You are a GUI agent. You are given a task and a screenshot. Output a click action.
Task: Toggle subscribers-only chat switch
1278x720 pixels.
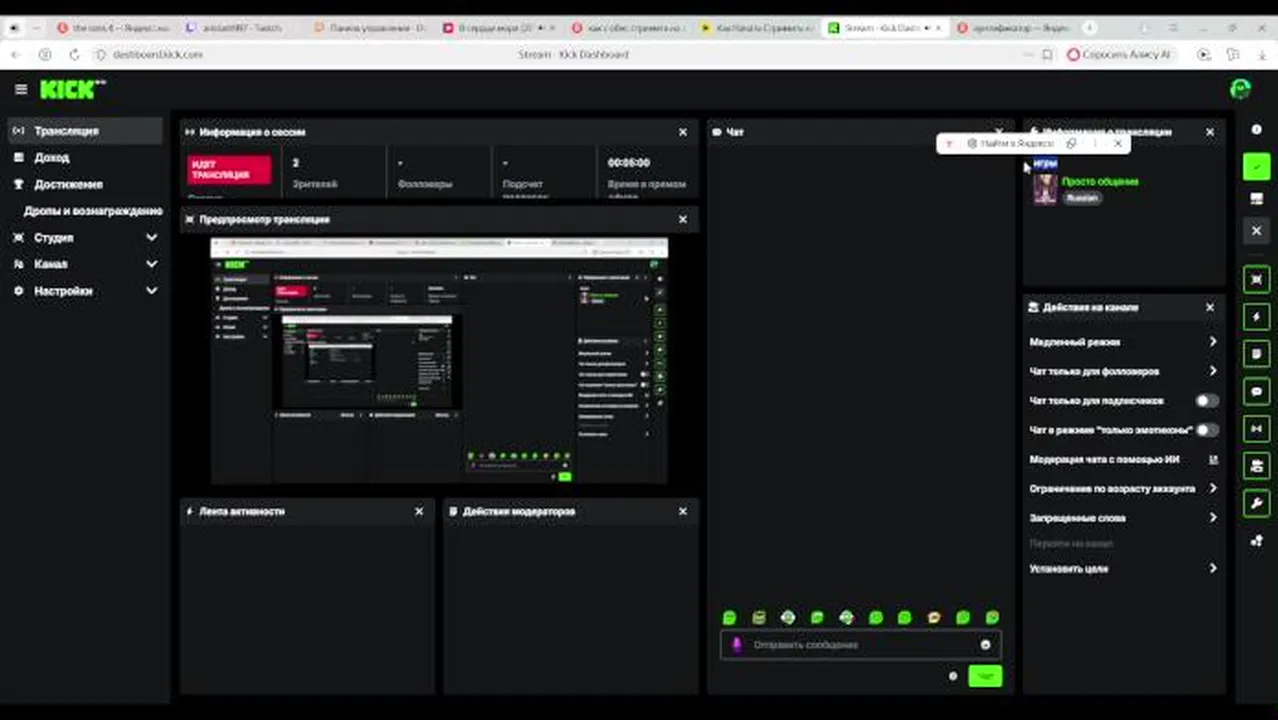(x=1207, y=401)
